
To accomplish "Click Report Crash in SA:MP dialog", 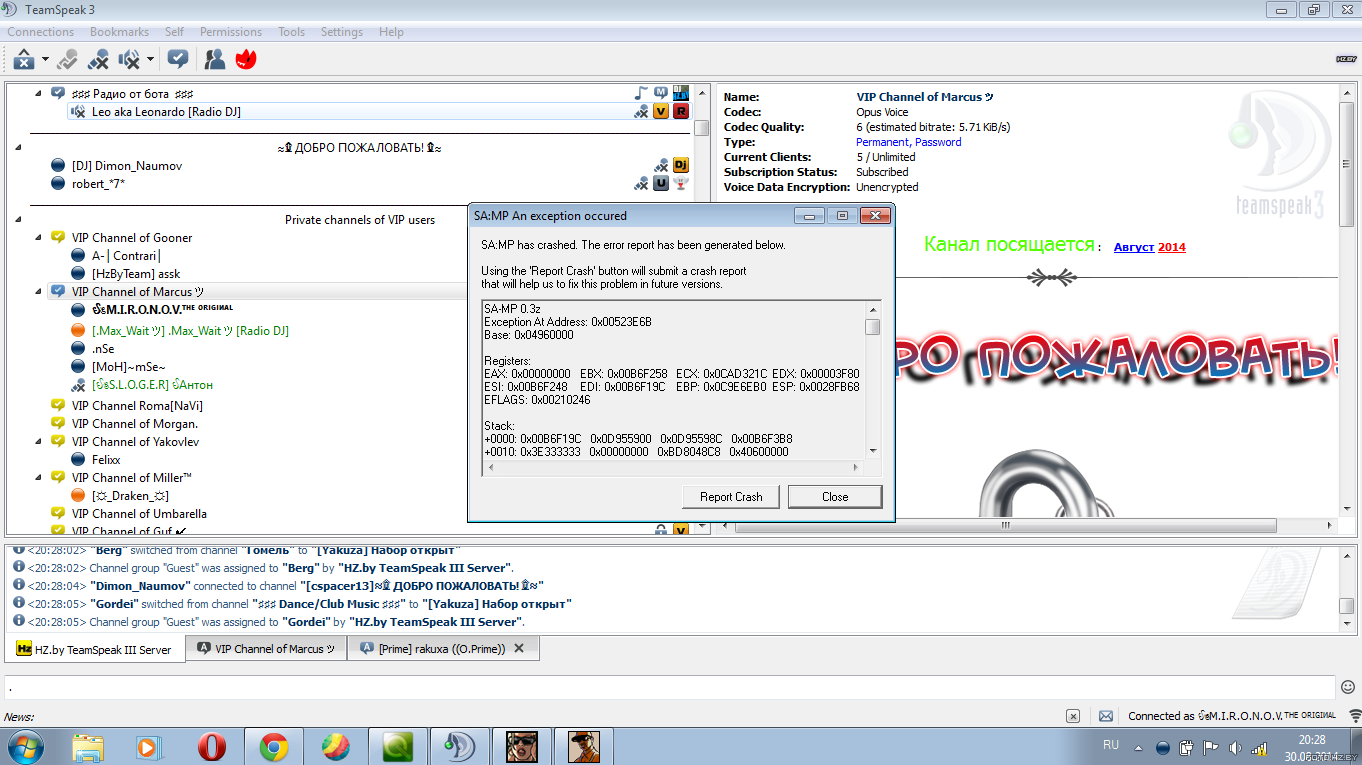I will pos(731,496).
